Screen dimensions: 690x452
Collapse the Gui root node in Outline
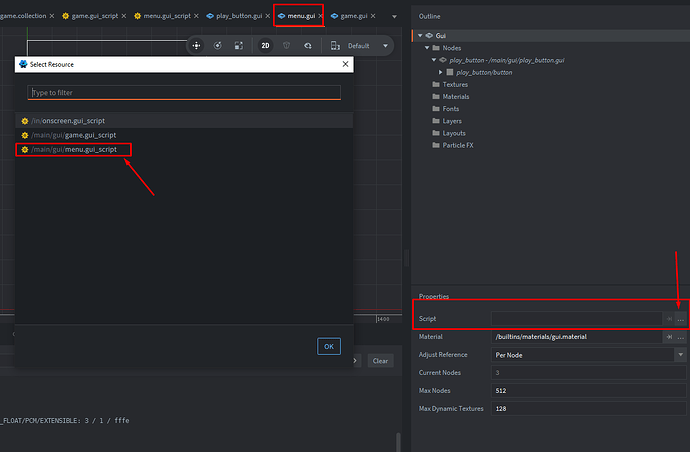coord(419,35)
